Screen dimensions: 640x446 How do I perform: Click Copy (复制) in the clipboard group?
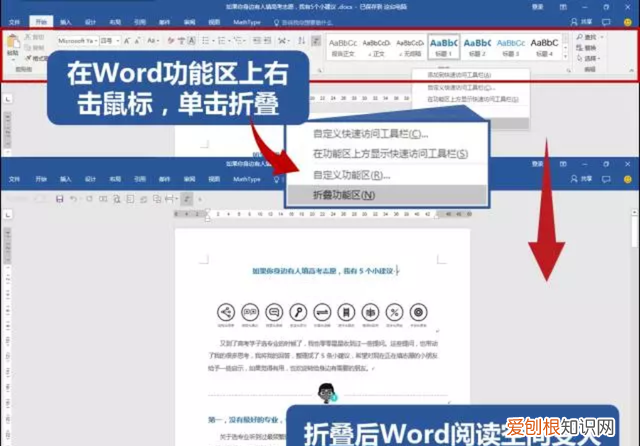(34, 48)
